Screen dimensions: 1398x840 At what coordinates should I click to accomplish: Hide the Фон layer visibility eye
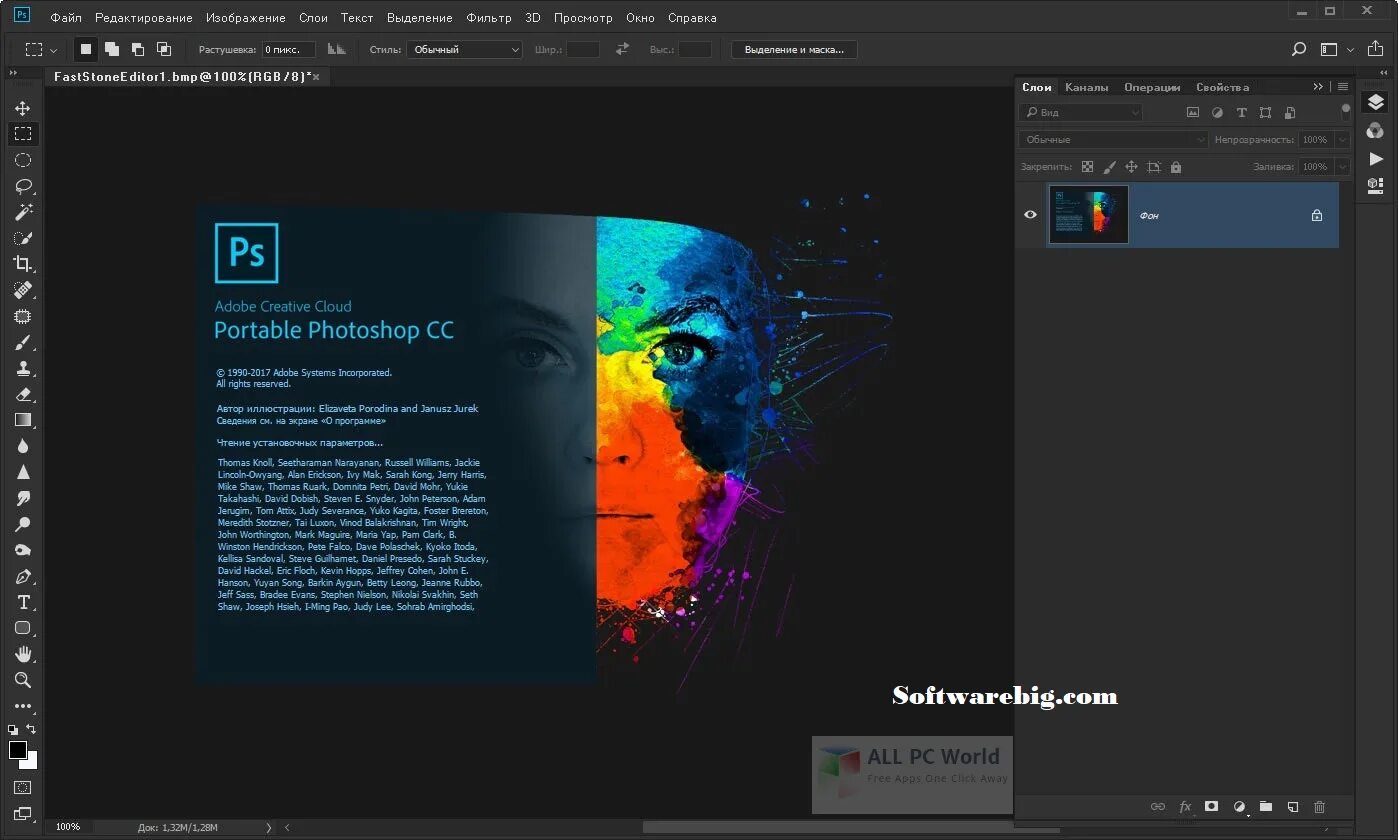1031,214
